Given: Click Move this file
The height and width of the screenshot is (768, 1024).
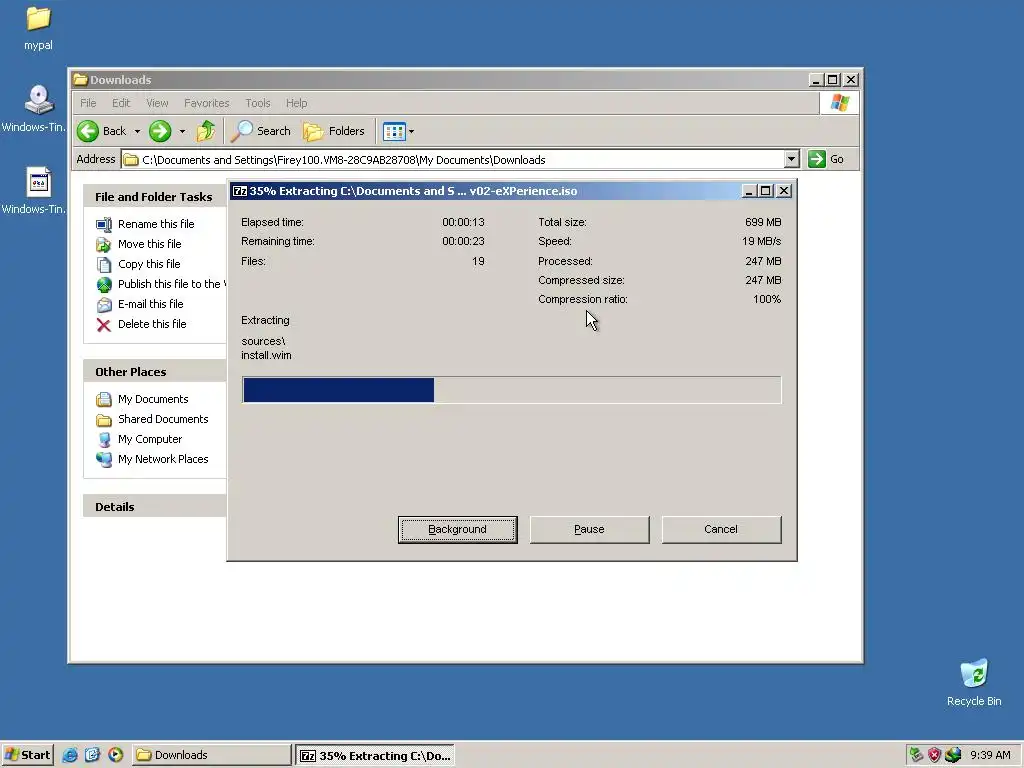Looking at the screenshot, I should (x=150, y=244).
